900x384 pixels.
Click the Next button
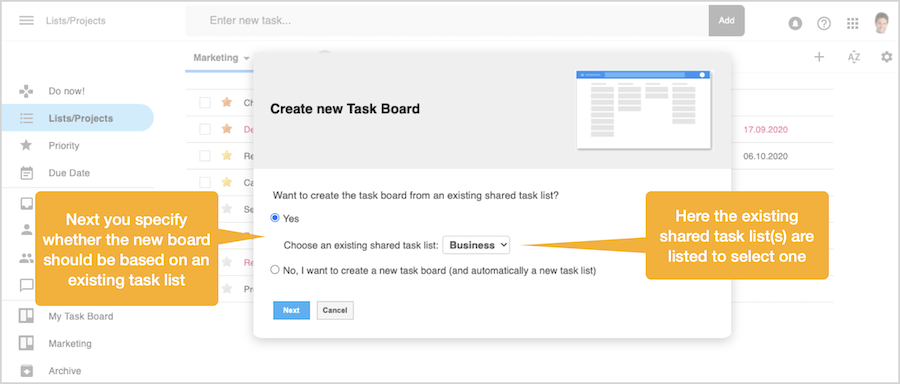292,310
